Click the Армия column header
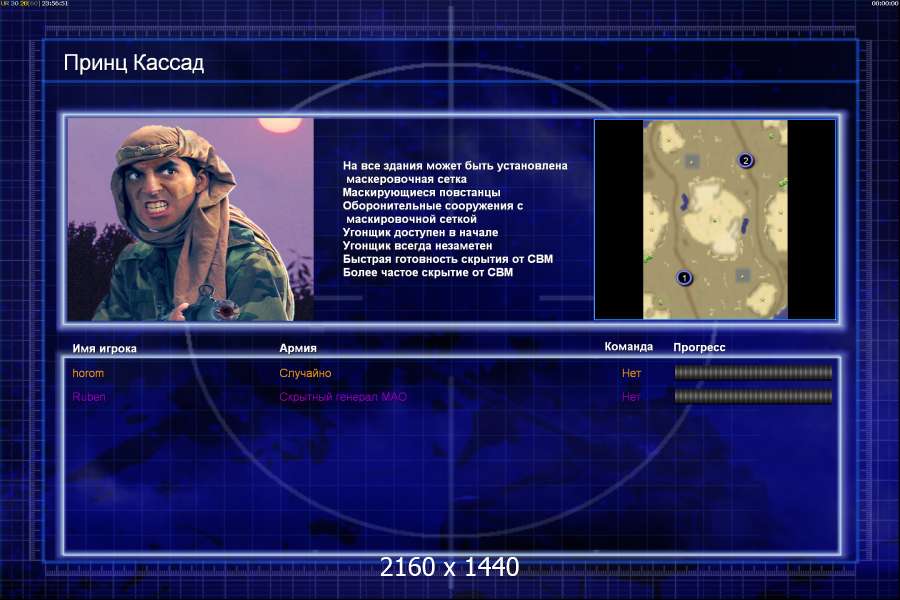 (298, 348)
